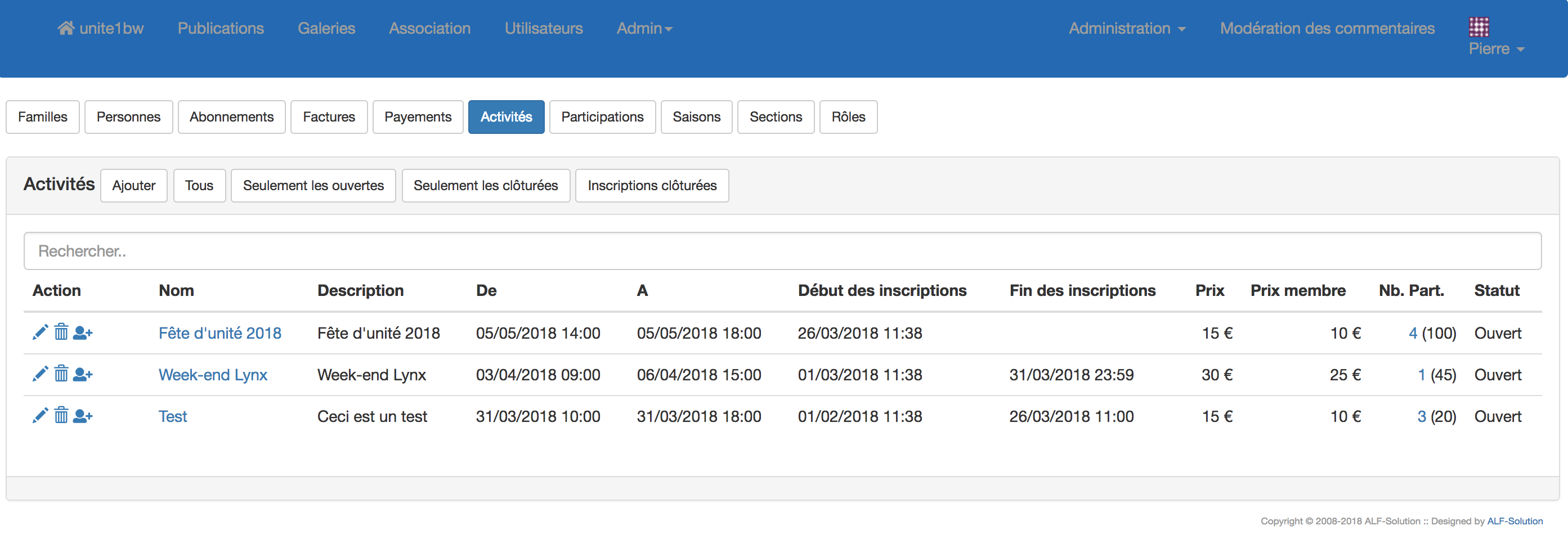Filter by Seulement les clôturées
The width and height of the screenshot is (1568, 548).
(485, 186)
